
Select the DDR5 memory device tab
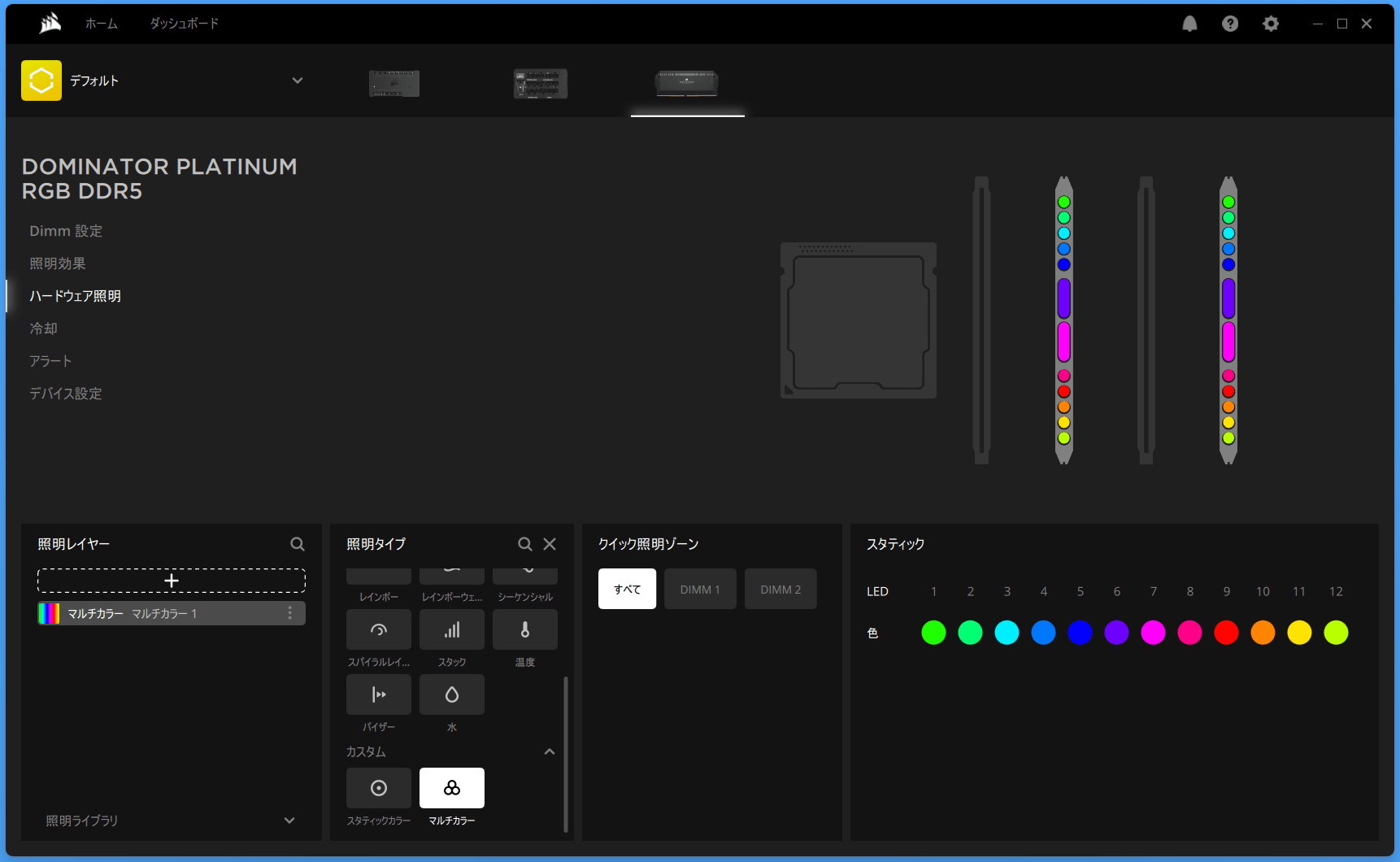pos(687,83)
